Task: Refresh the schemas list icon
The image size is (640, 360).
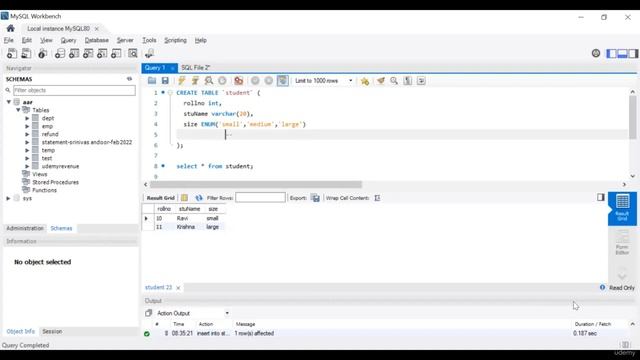Action: coord(129,79)
